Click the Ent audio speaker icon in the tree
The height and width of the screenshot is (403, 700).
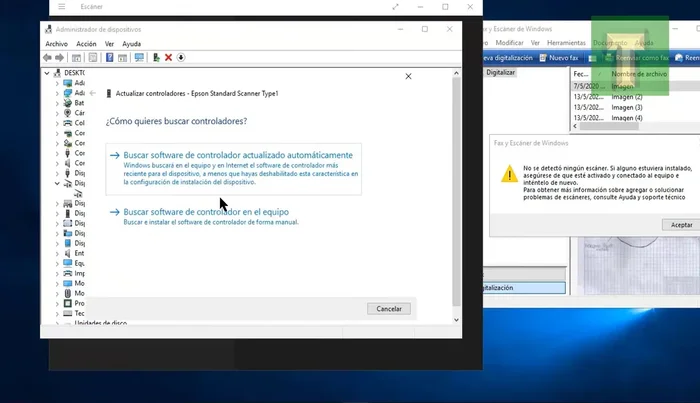point(67,253)
